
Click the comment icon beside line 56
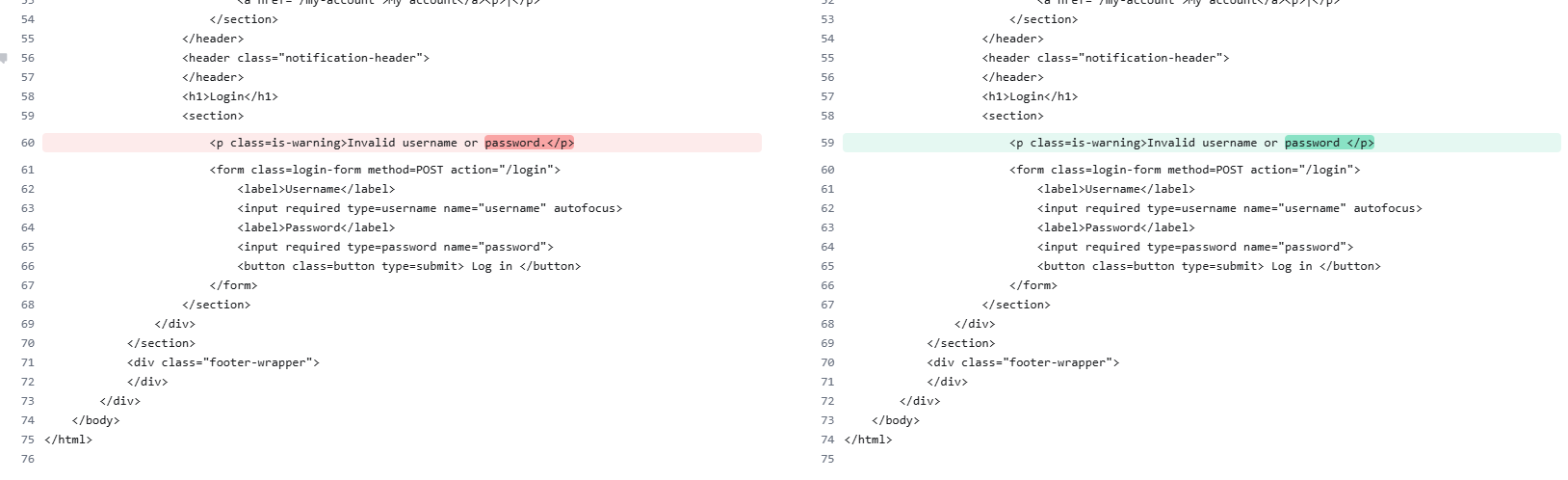click(4, 58)
